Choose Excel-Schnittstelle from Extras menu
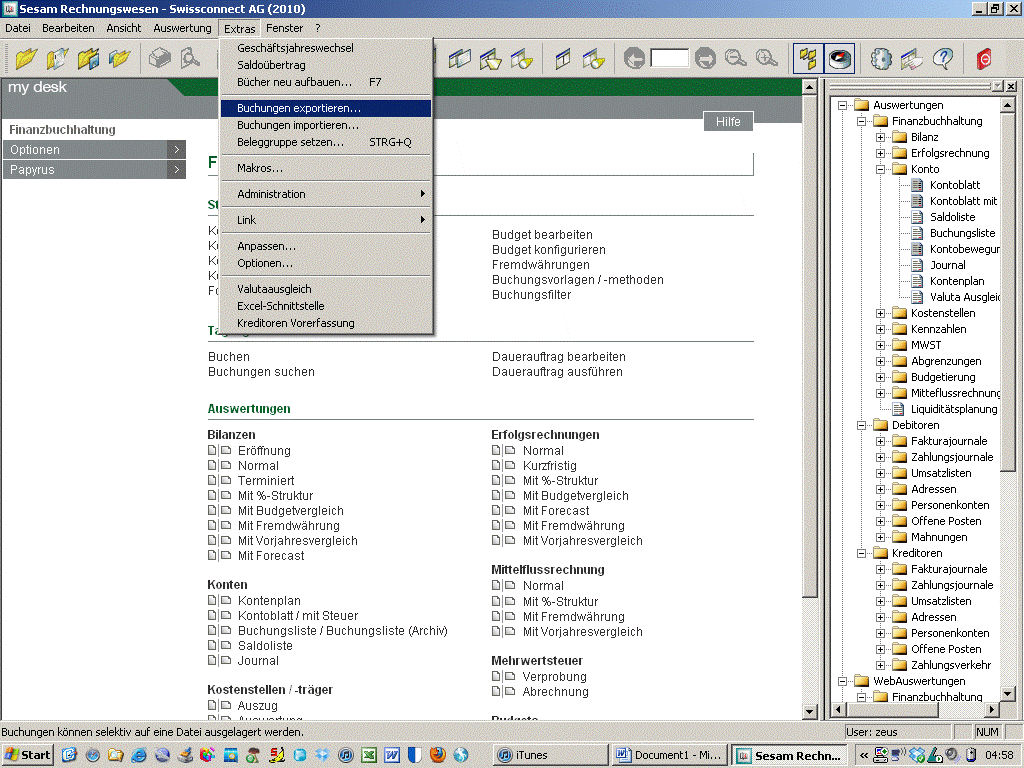This screenshot has width=1024, height=768. [281, 306]
